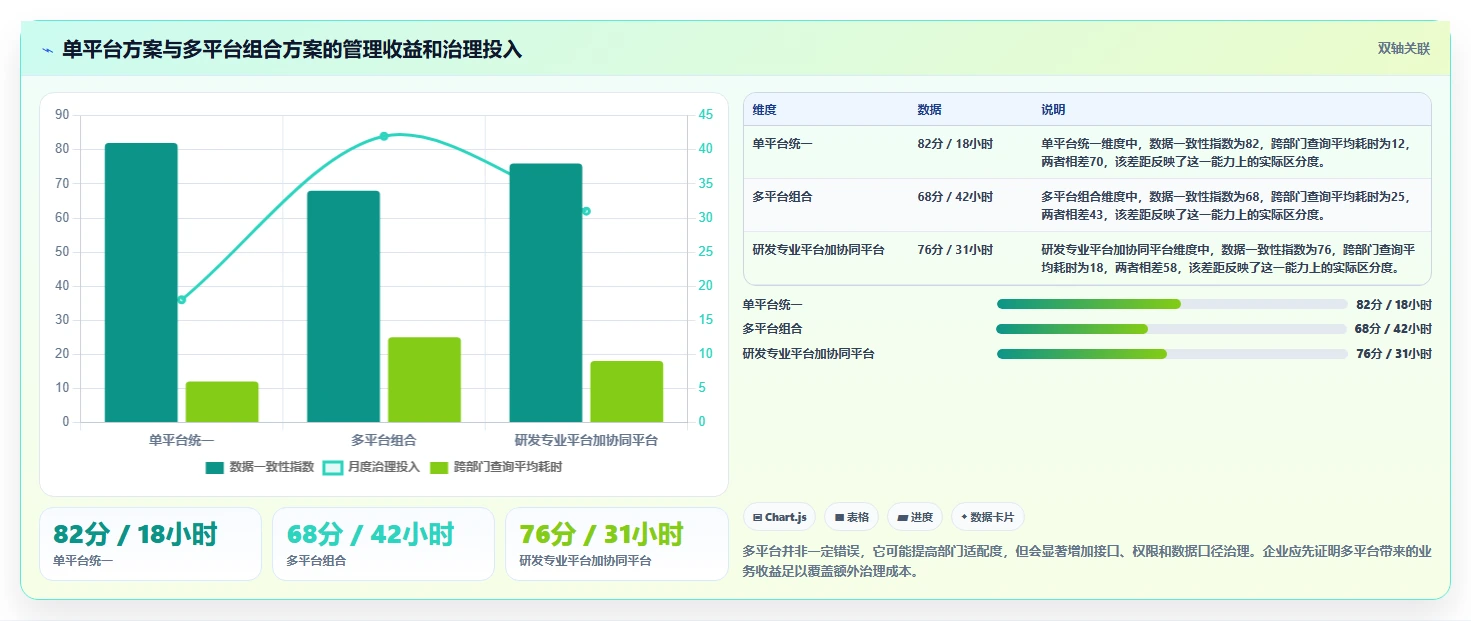The width and height of the screenshot is (1471, 621).
Task: Click the lightning icon beside the title
Action: [x=47, y=50]
